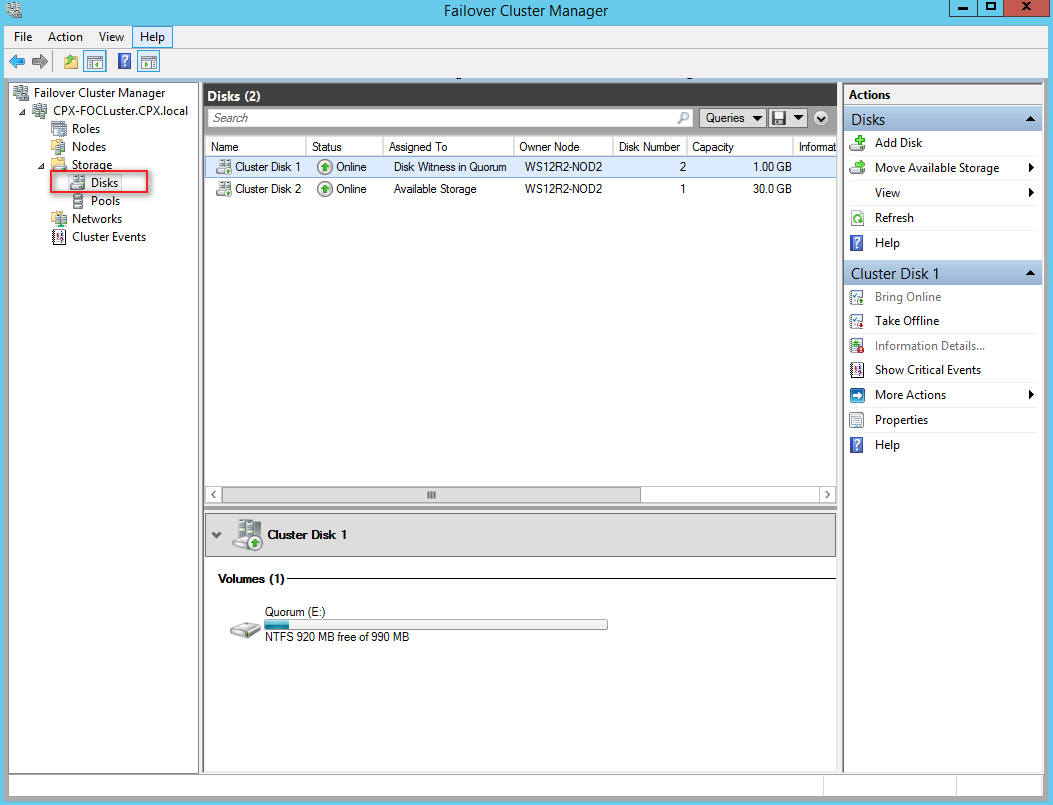
Task: Click the Help icon under Cluster Disk 1 actions
Action: tap(857, 445)
